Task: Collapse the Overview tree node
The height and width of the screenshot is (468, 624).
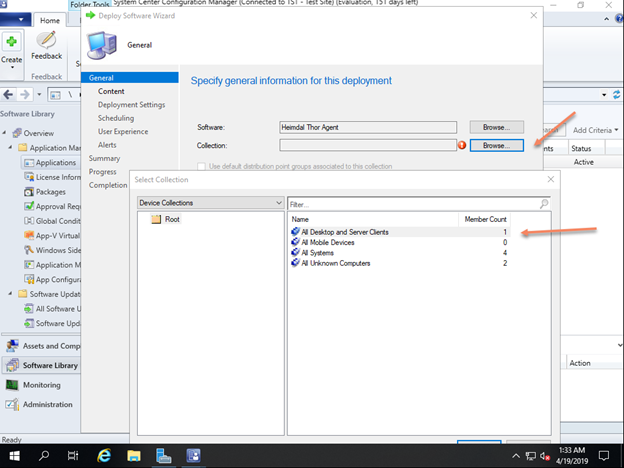Action: click(x=4, y=133)
